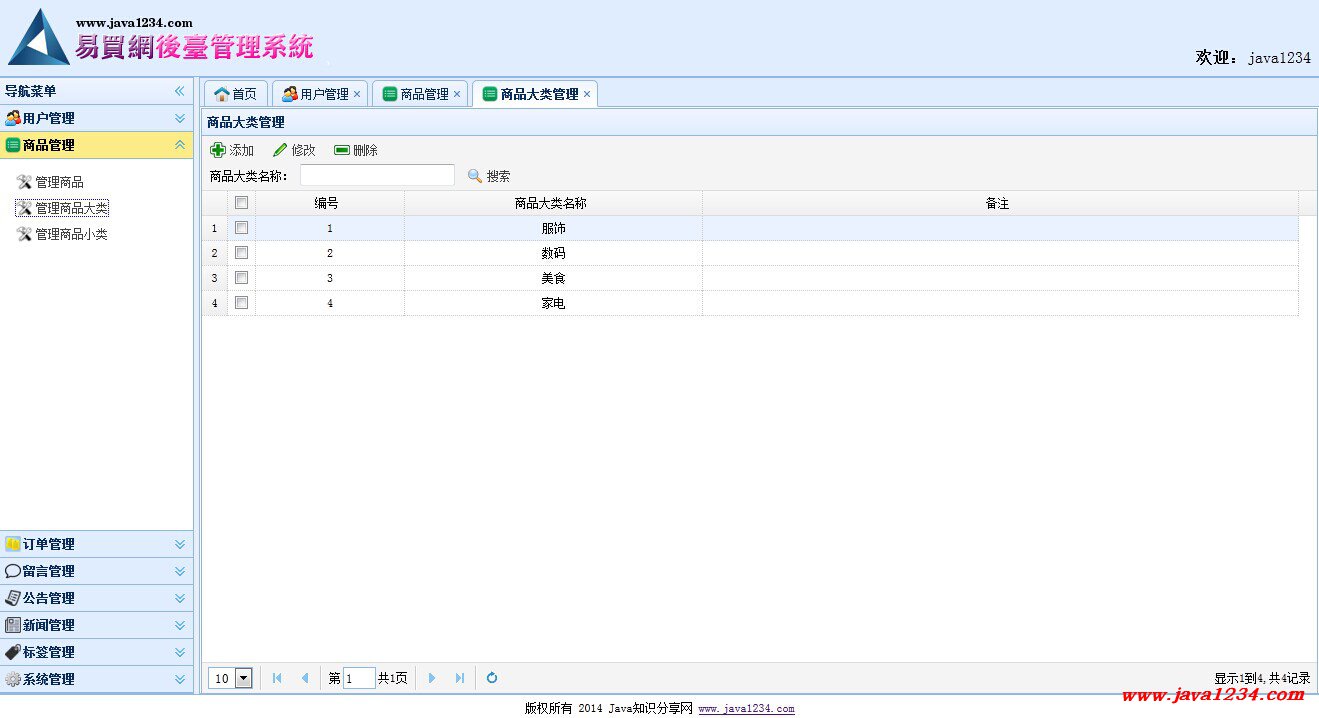
Task: Go to last page icon
Action: 460,678
